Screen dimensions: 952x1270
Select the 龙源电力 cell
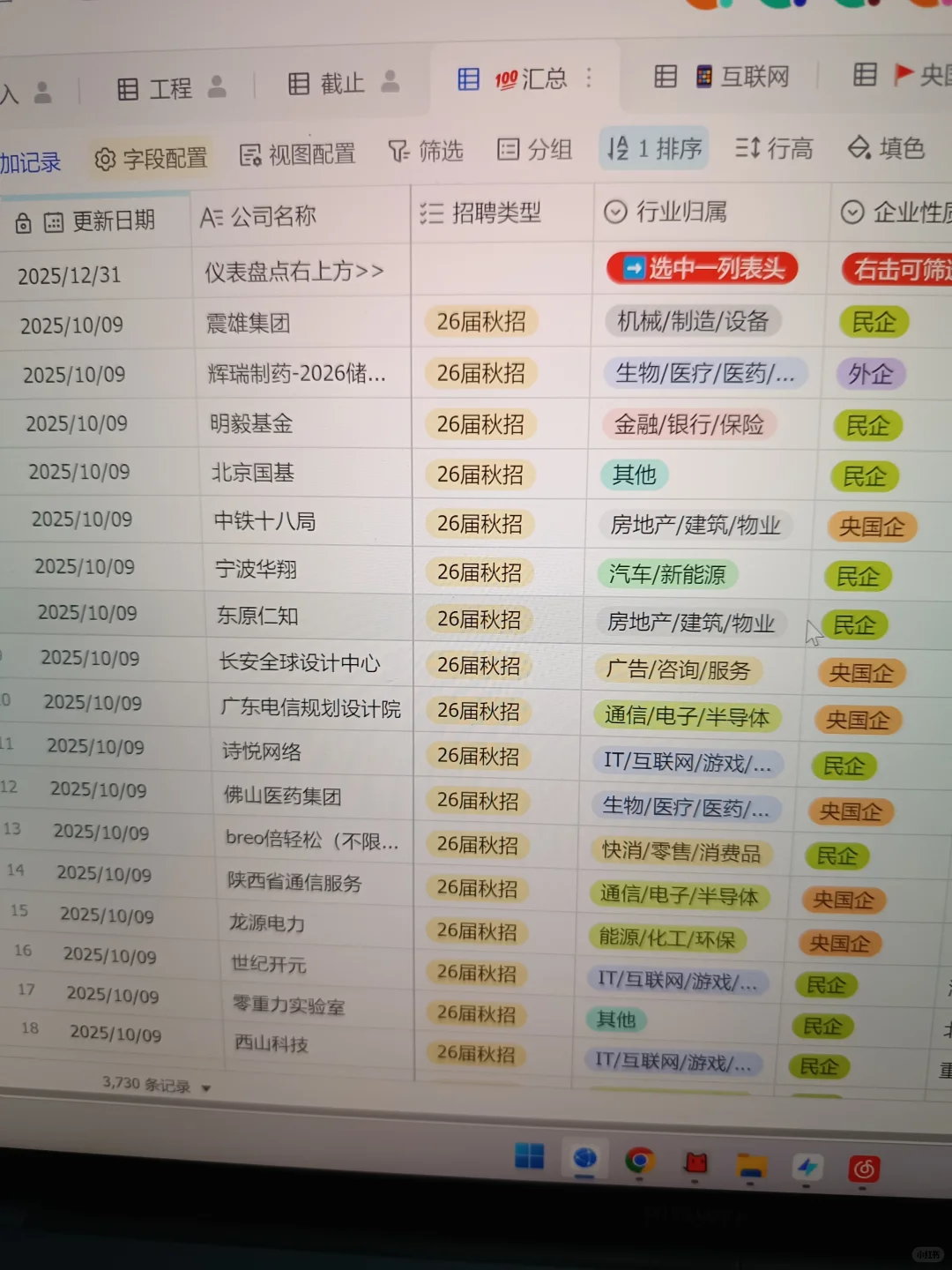(x=317, y=923)
